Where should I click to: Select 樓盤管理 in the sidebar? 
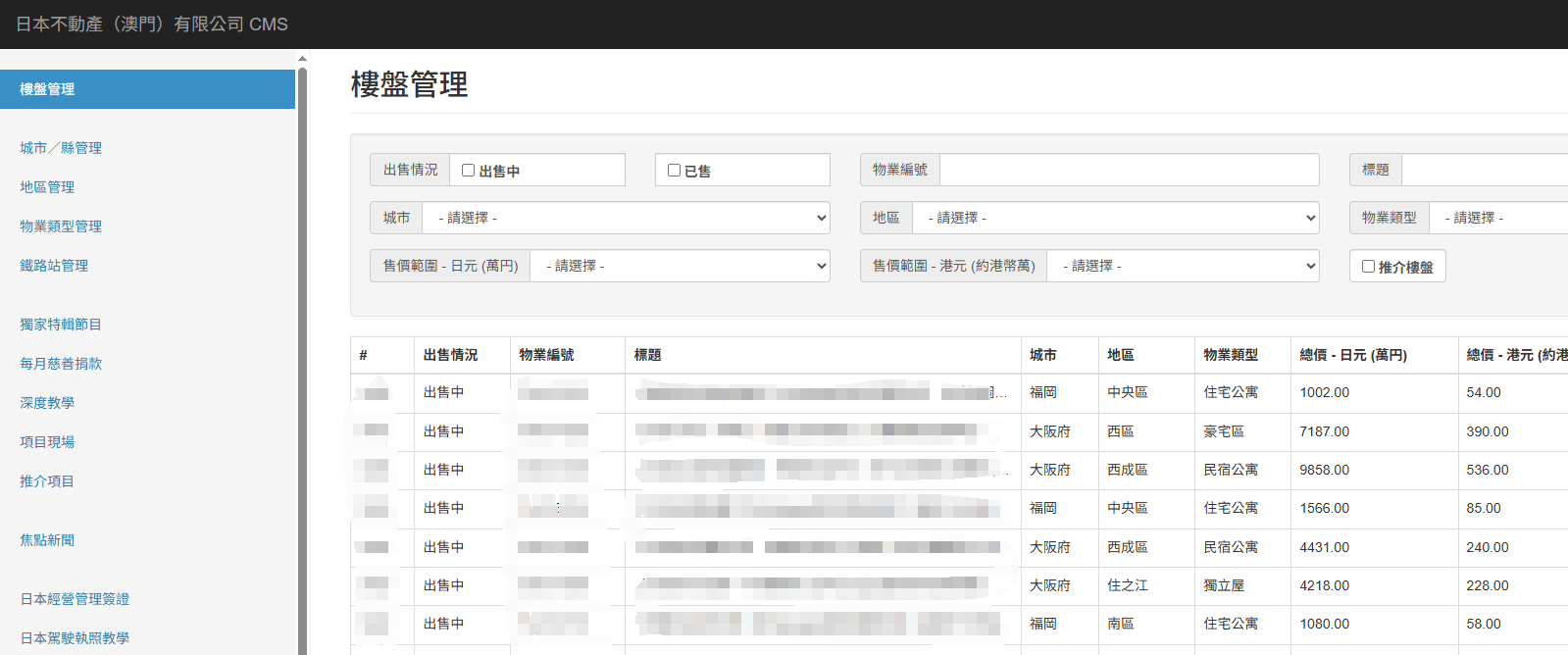147,89
